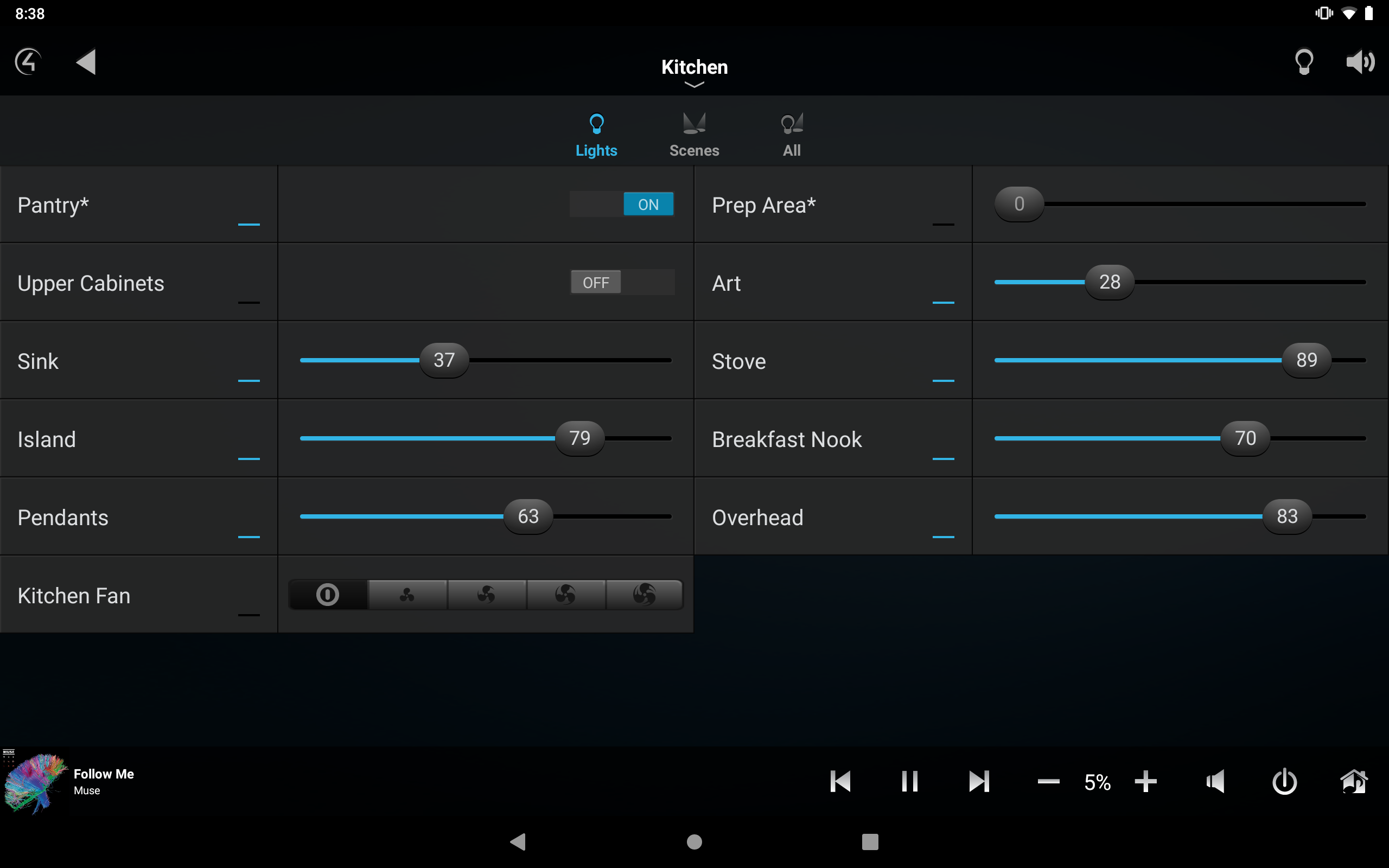
Task: Set Kitchen Fan to lowest speed
Action: coord(407,595)
